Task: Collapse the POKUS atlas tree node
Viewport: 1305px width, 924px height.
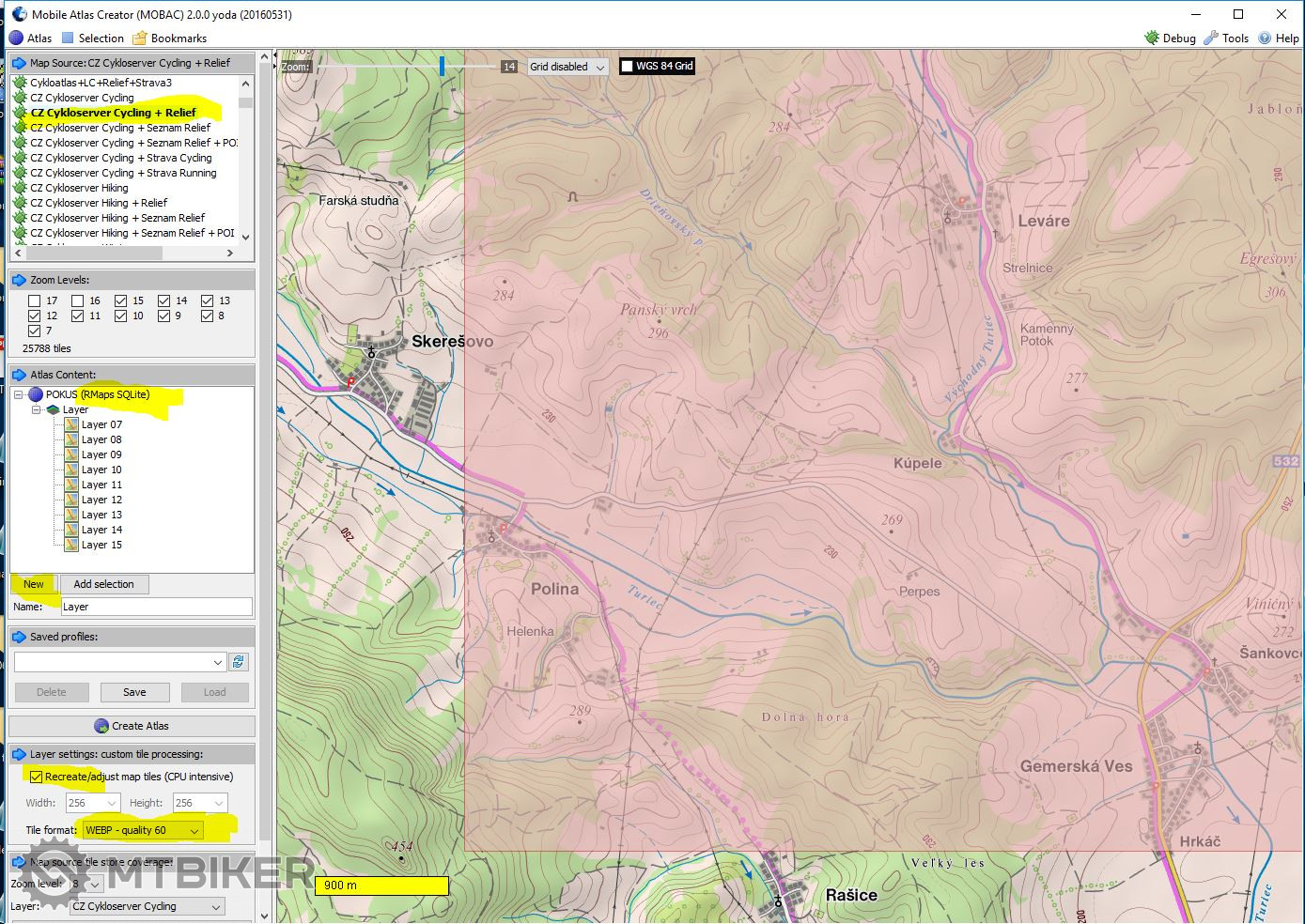Action: click(x=18, y=394)
